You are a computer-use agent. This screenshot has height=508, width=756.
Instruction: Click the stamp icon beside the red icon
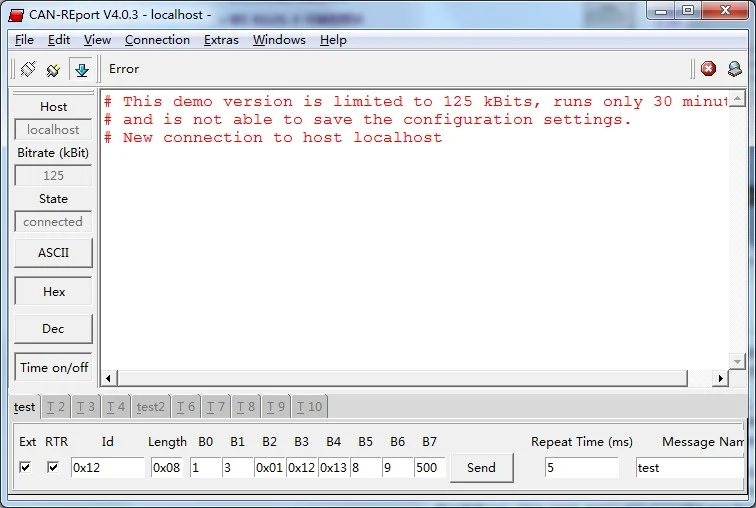tap(734, 69)
